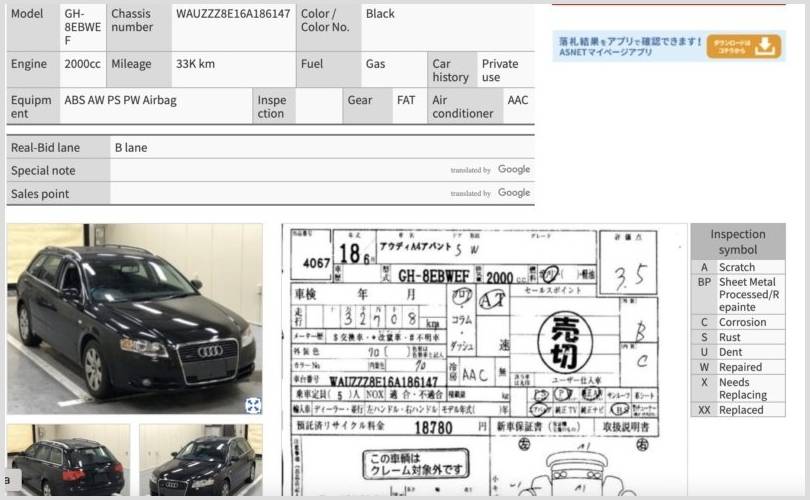Click the chassis number WAUZZZ8E16A186147 value

click(x=233, y=14)
